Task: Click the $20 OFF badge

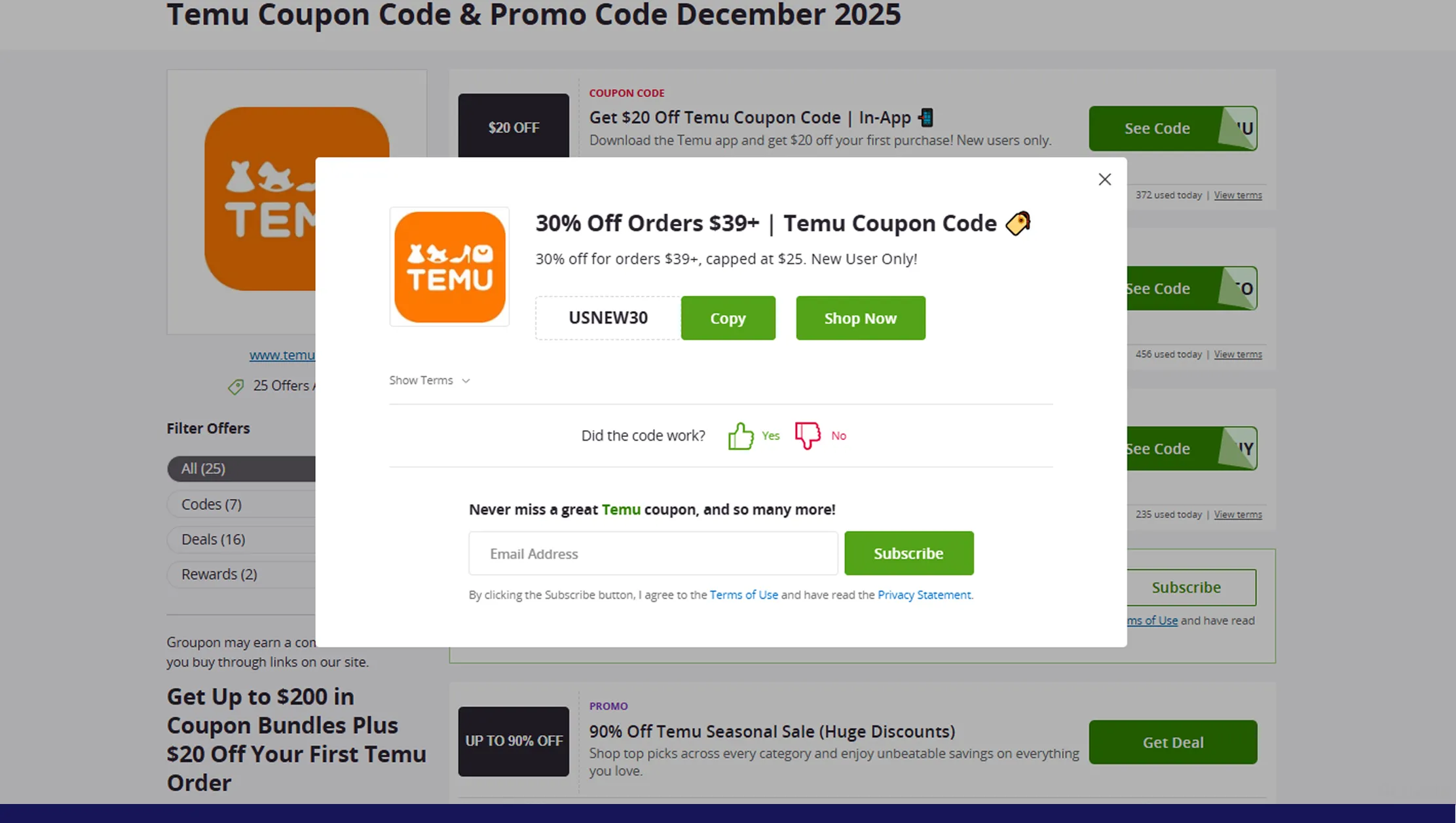Action: [x=513, y=126]
